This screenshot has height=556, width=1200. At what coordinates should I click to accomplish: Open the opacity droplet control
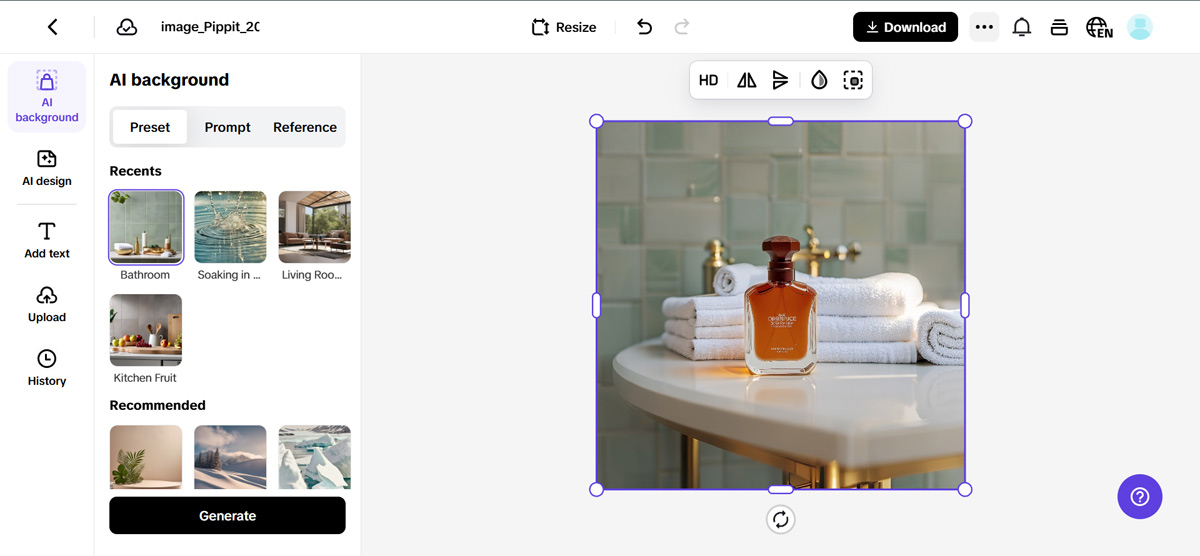point(819,81)
